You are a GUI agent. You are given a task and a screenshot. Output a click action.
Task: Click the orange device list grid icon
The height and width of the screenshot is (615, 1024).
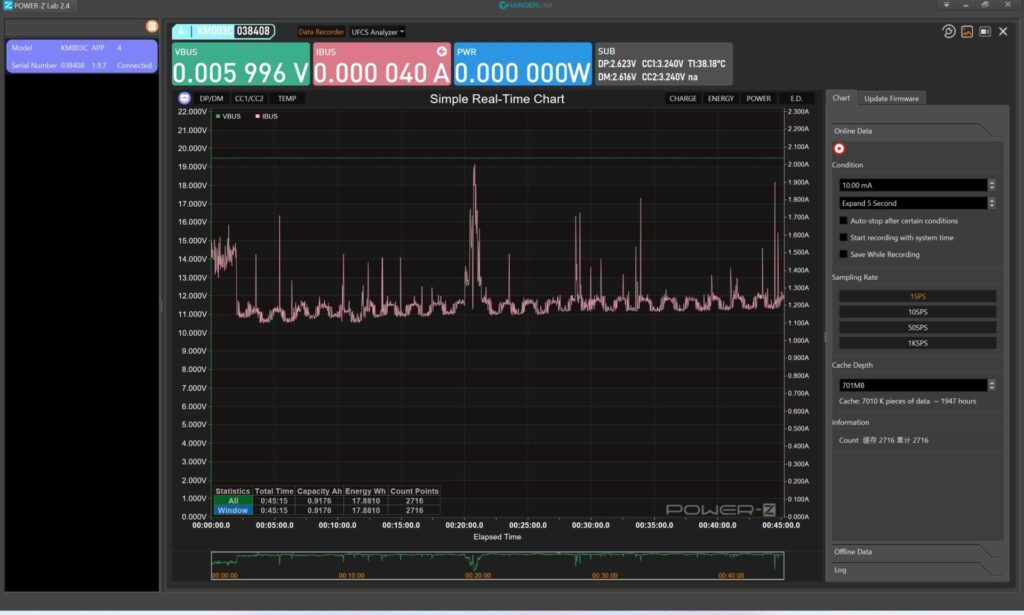[x=152, y=26]
